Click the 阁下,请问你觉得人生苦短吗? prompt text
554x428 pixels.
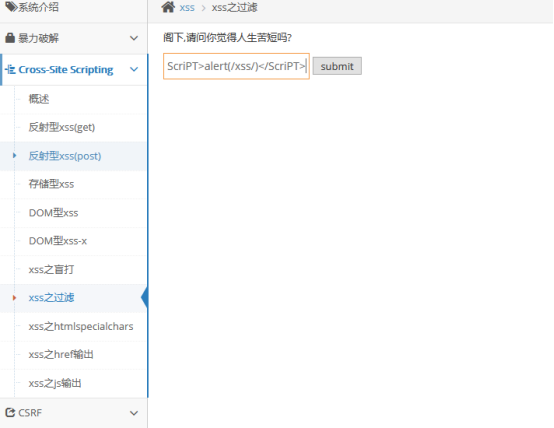point(227,37)
